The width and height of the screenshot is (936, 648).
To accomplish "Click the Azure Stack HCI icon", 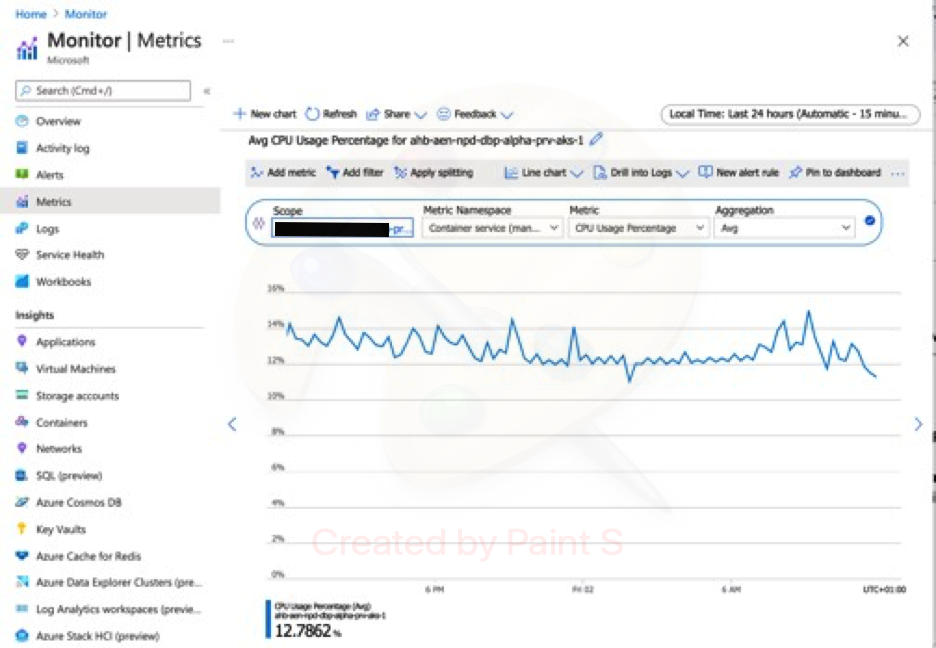I will [22, 635].
